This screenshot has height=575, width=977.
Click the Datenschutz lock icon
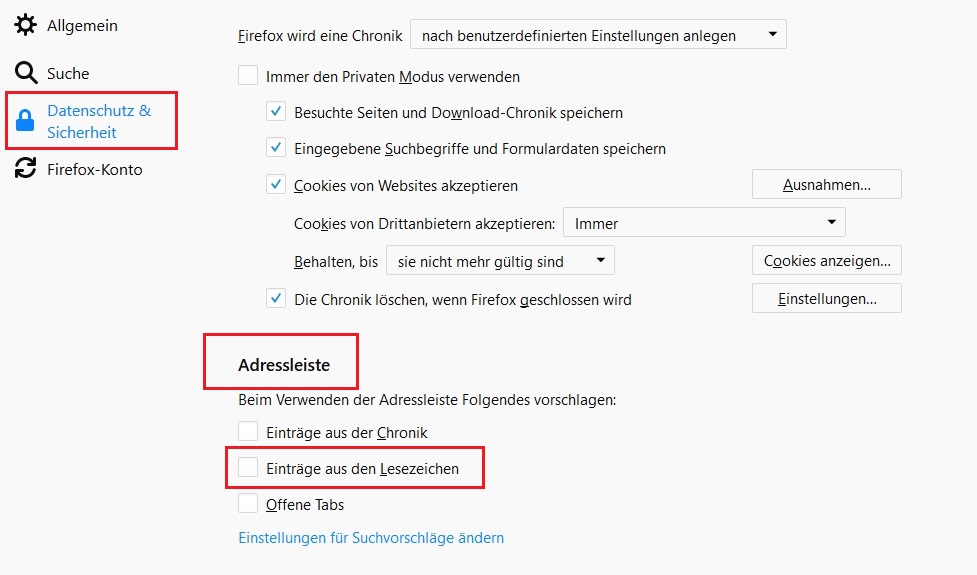click(x=25, y=122)
